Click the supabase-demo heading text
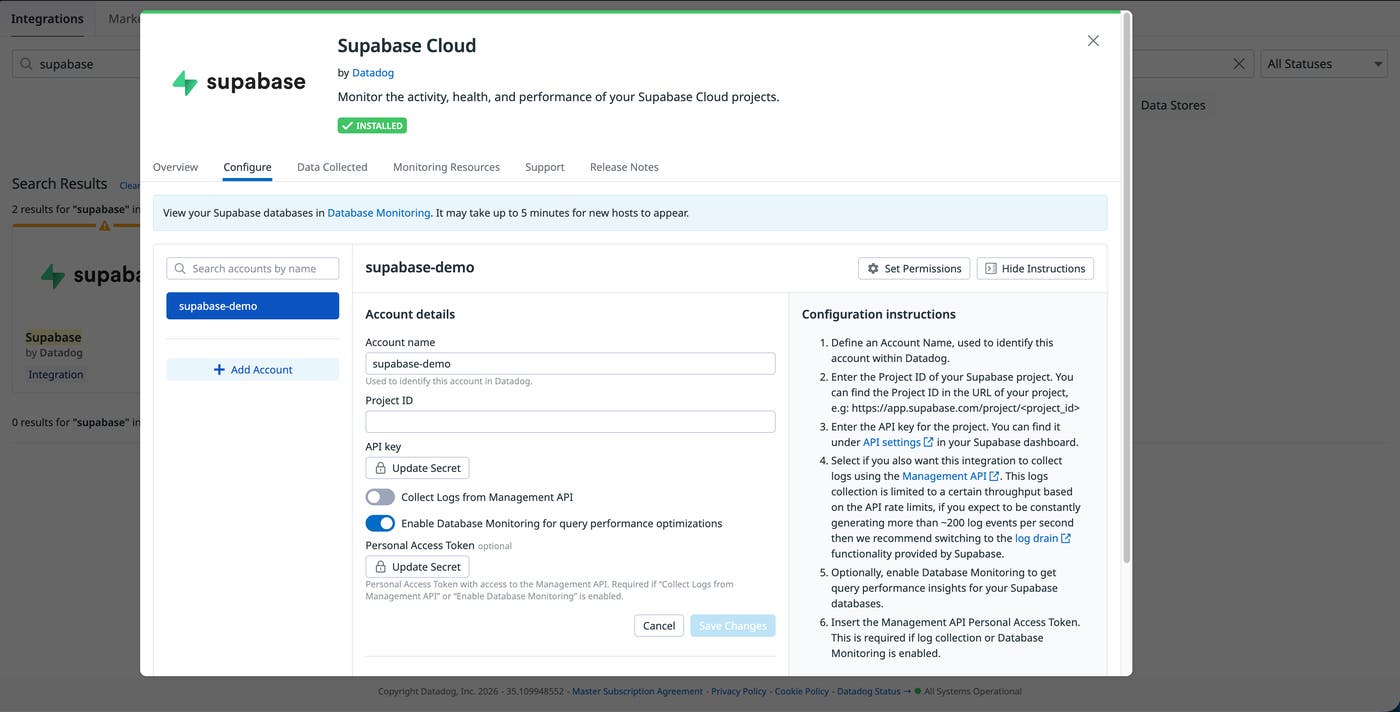Viewport: 1400px width, 712px height. tap(420, 268)
